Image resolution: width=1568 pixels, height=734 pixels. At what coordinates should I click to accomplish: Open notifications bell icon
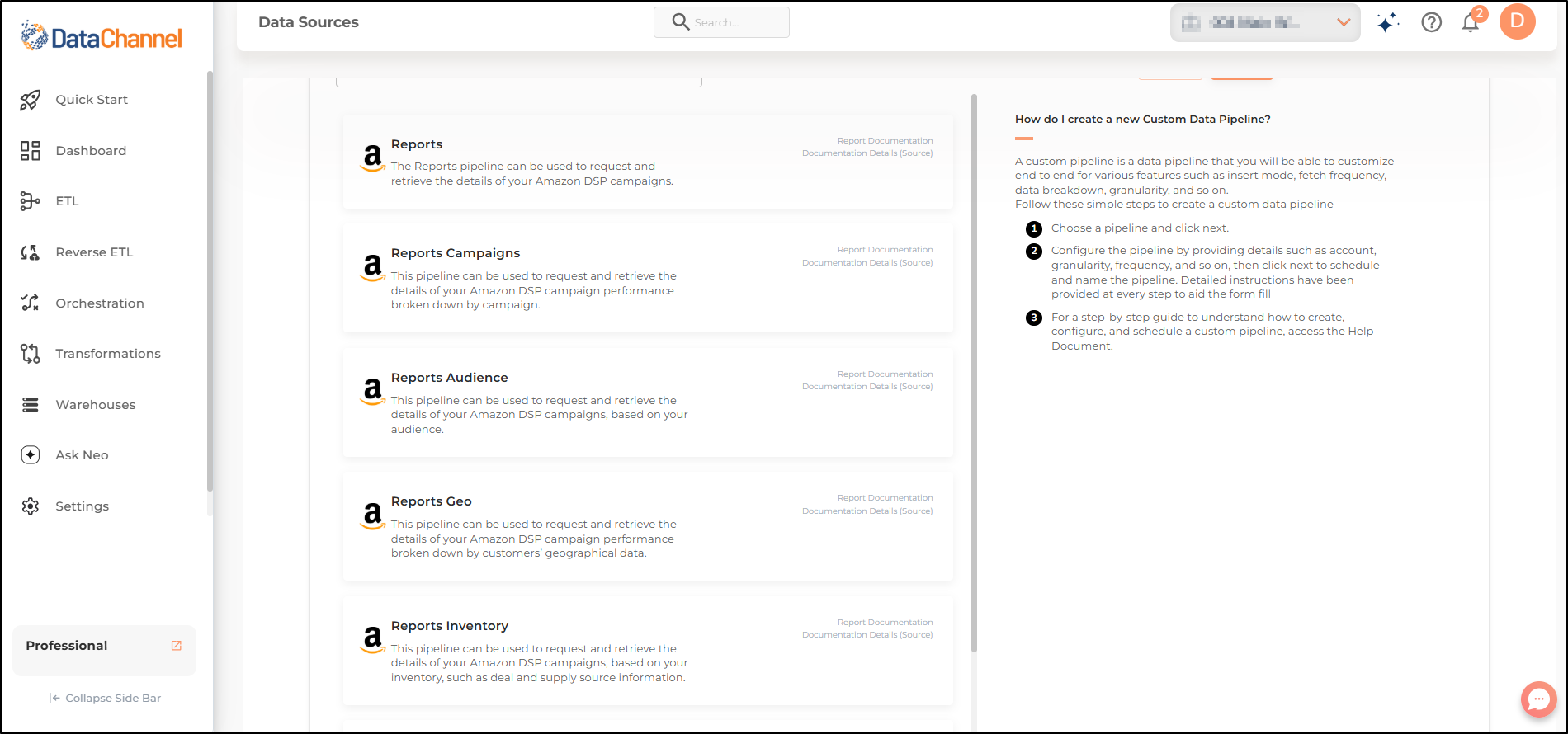(1471, 22)
